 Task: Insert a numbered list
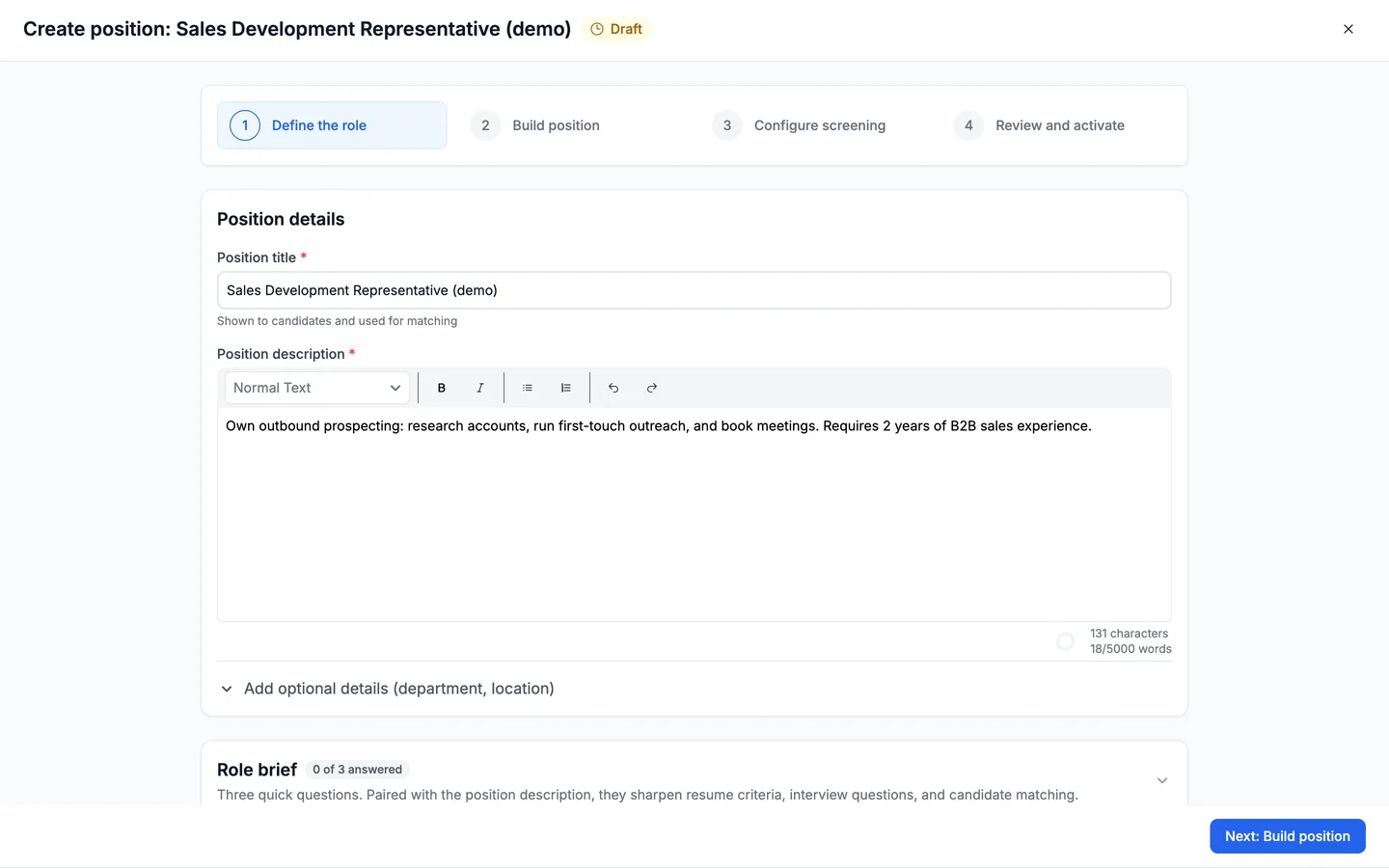566,388
